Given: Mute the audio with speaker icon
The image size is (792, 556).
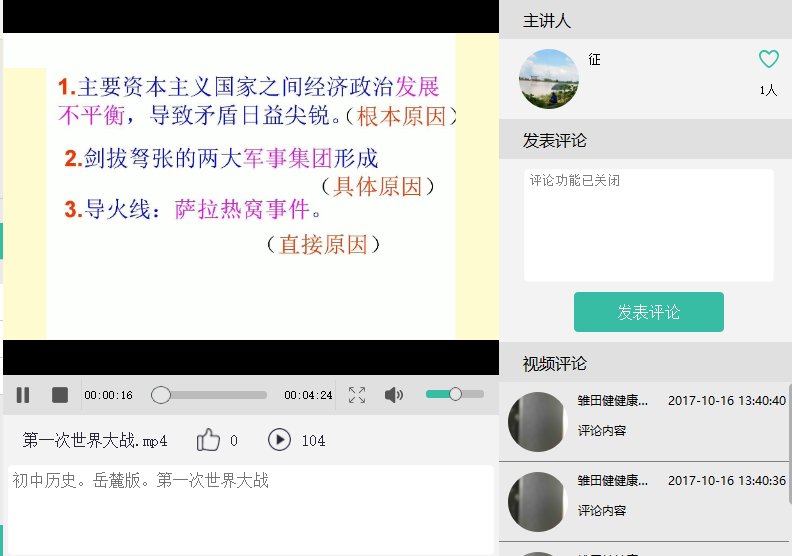Looking at the screenshot, I should coord(393,395).
